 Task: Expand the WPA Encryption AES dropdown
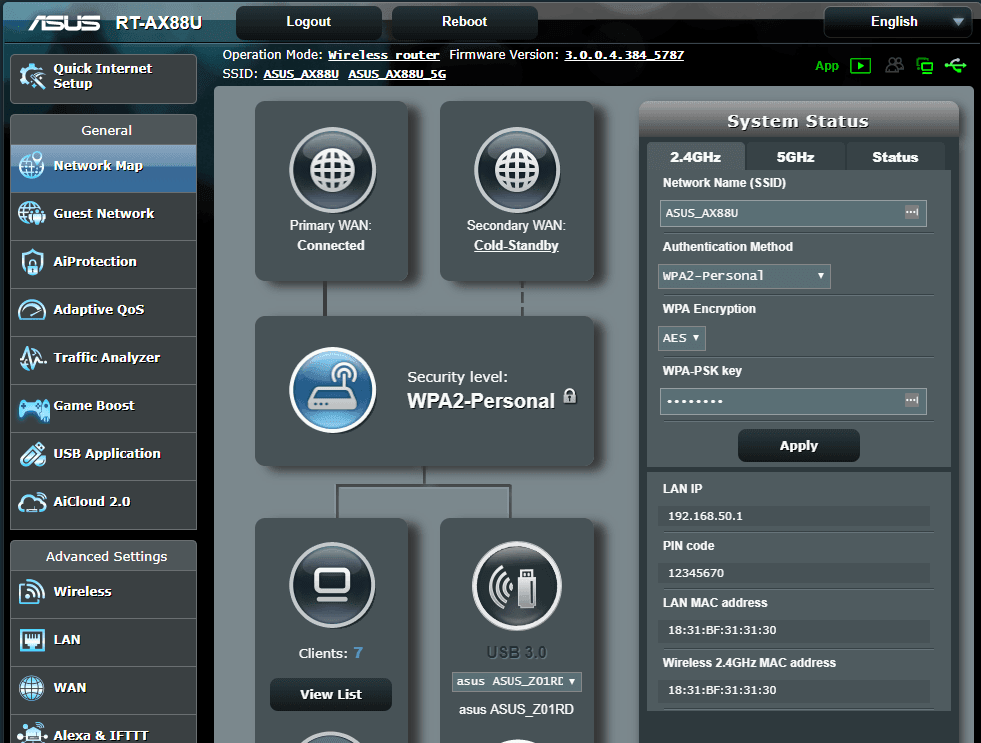click(x=681, y=338)
